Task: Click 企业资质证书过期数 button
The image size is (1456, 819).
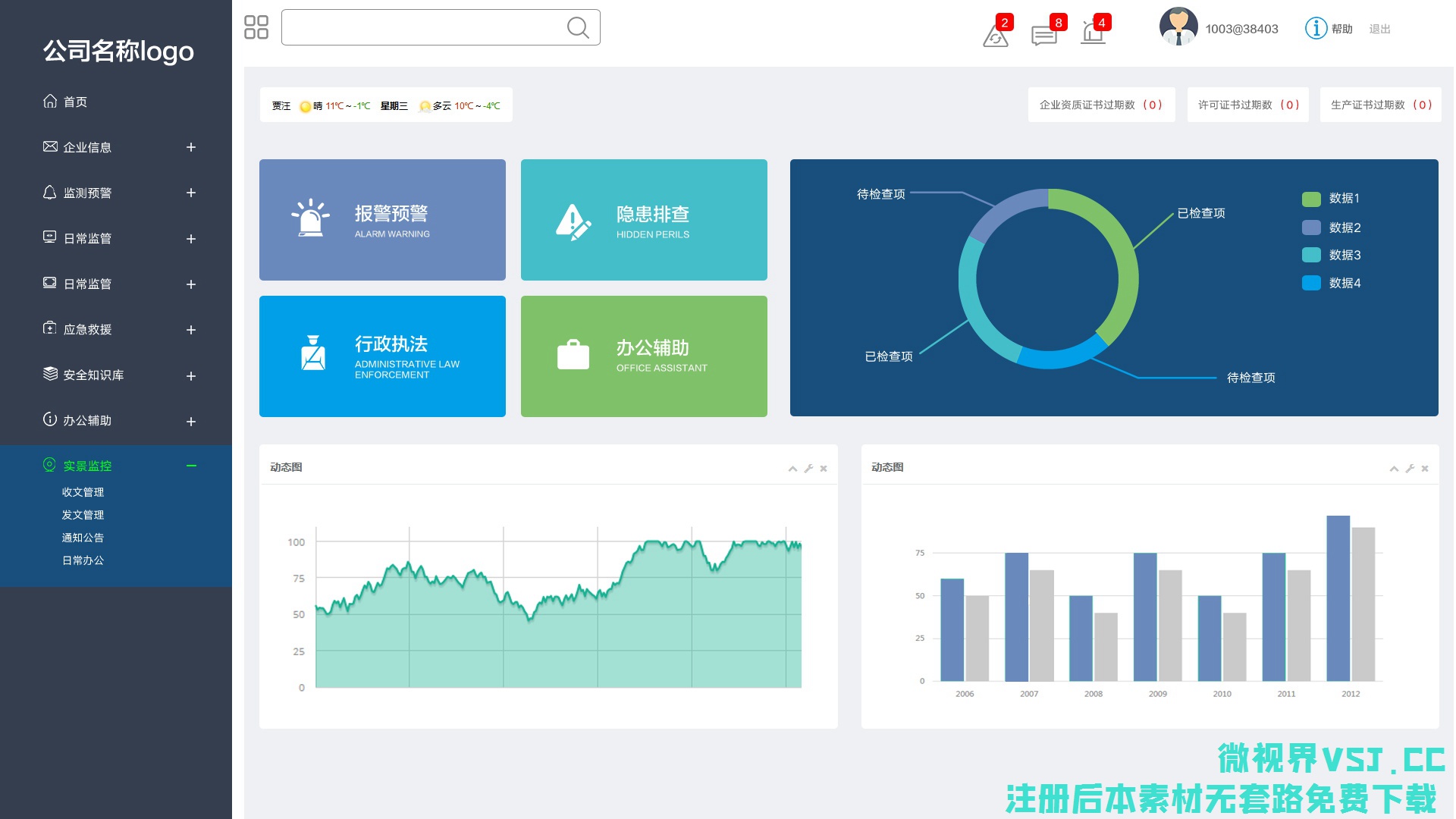Action: click(x=1101, y=105)
